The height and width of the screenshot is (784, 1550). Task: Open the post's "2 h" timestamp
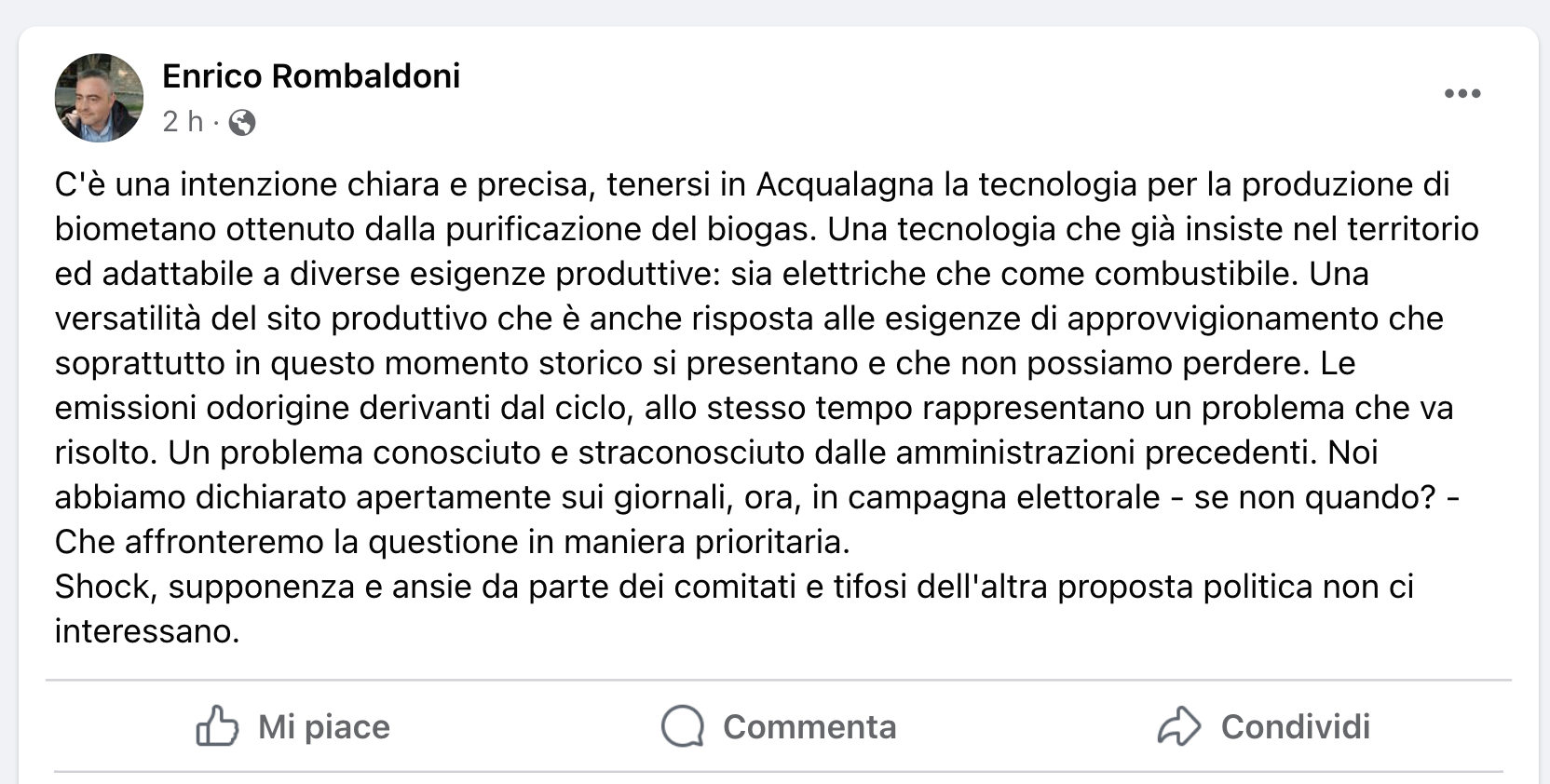[x=183, y=122]
